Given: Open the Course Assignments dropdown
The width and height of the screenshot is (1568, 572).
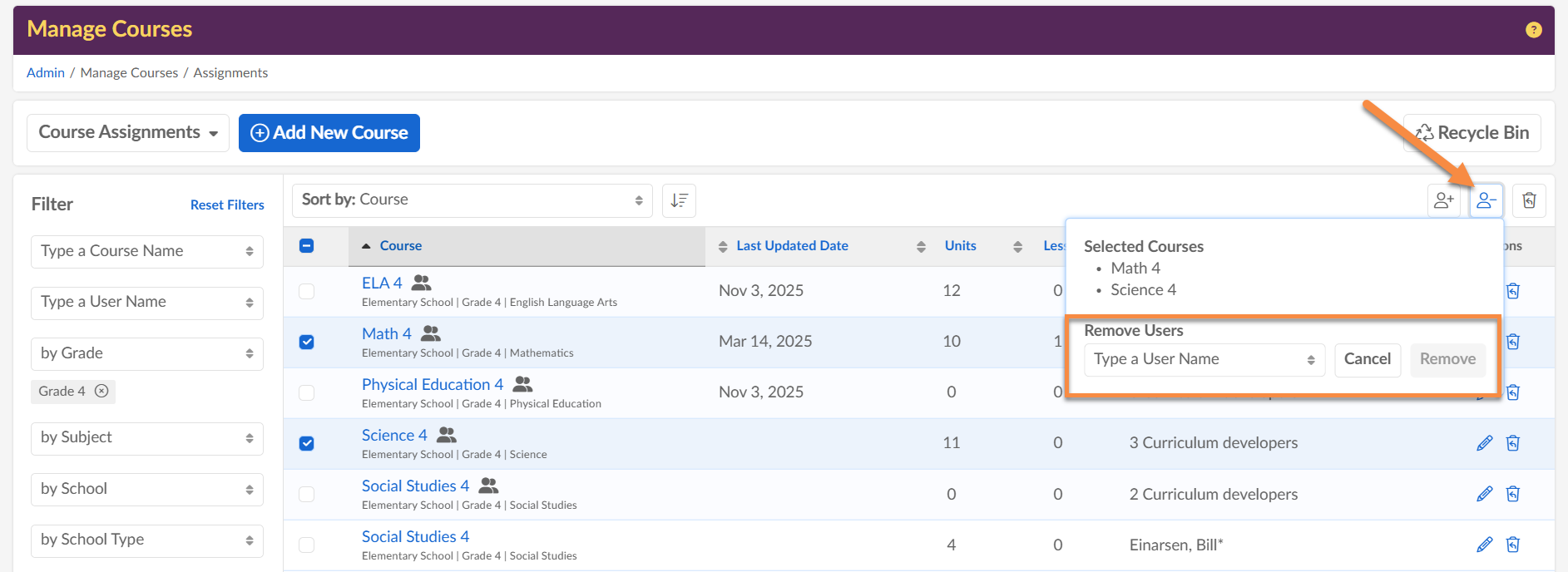Looking at the screenshot, I should [128, 133].
